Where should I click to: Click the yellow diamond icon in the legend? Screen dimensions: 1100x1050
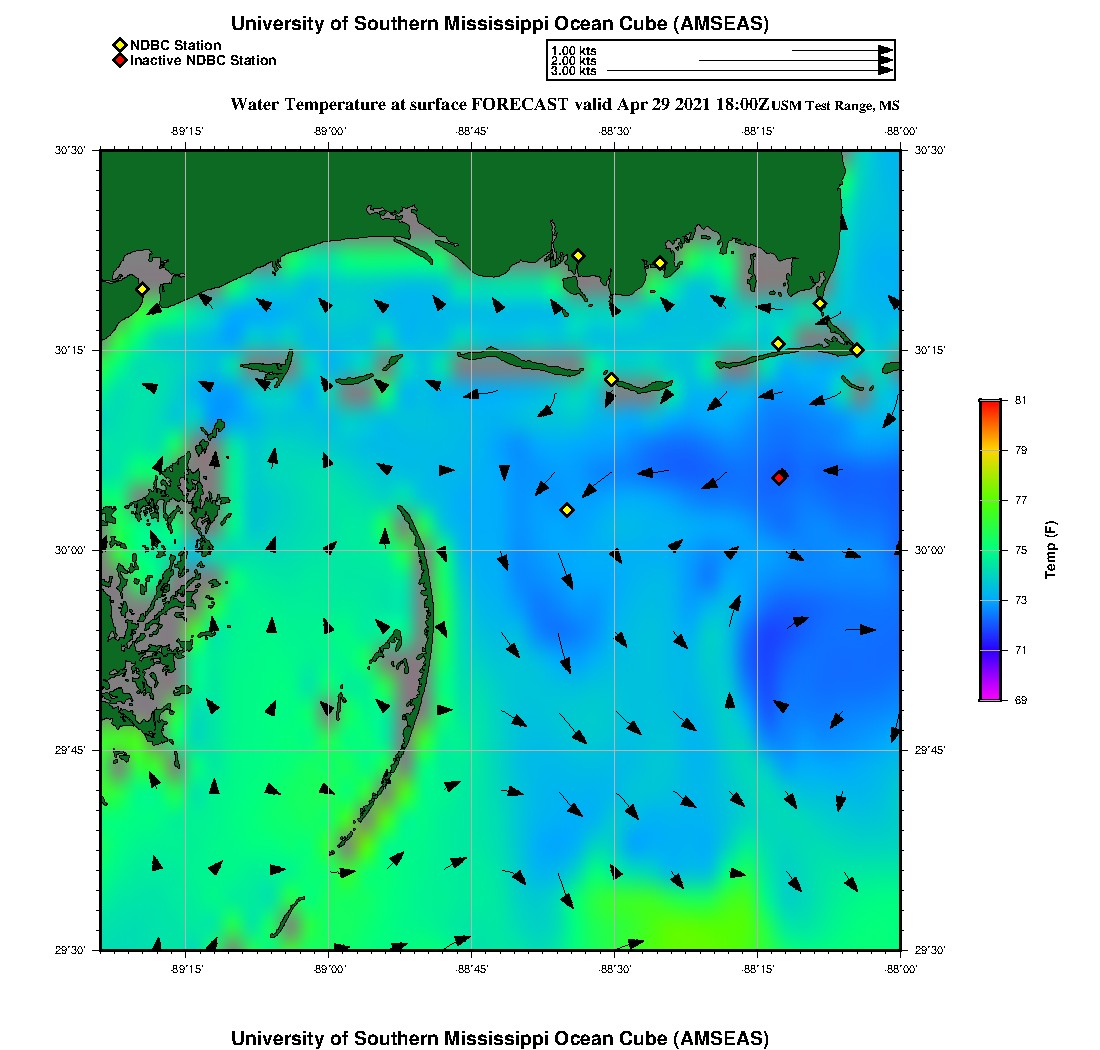pos(119,46)
